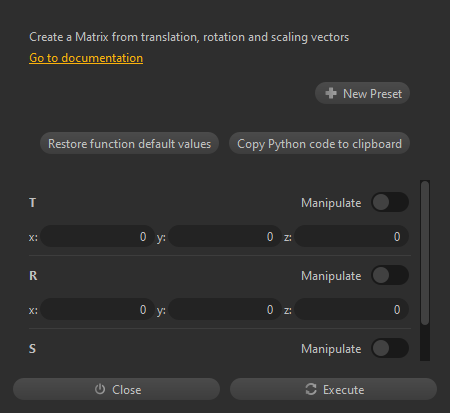The height and width of the screenshot is (413, 450).
Task: Click the refresh icon on the Execute button
Action: click(311, 389)
